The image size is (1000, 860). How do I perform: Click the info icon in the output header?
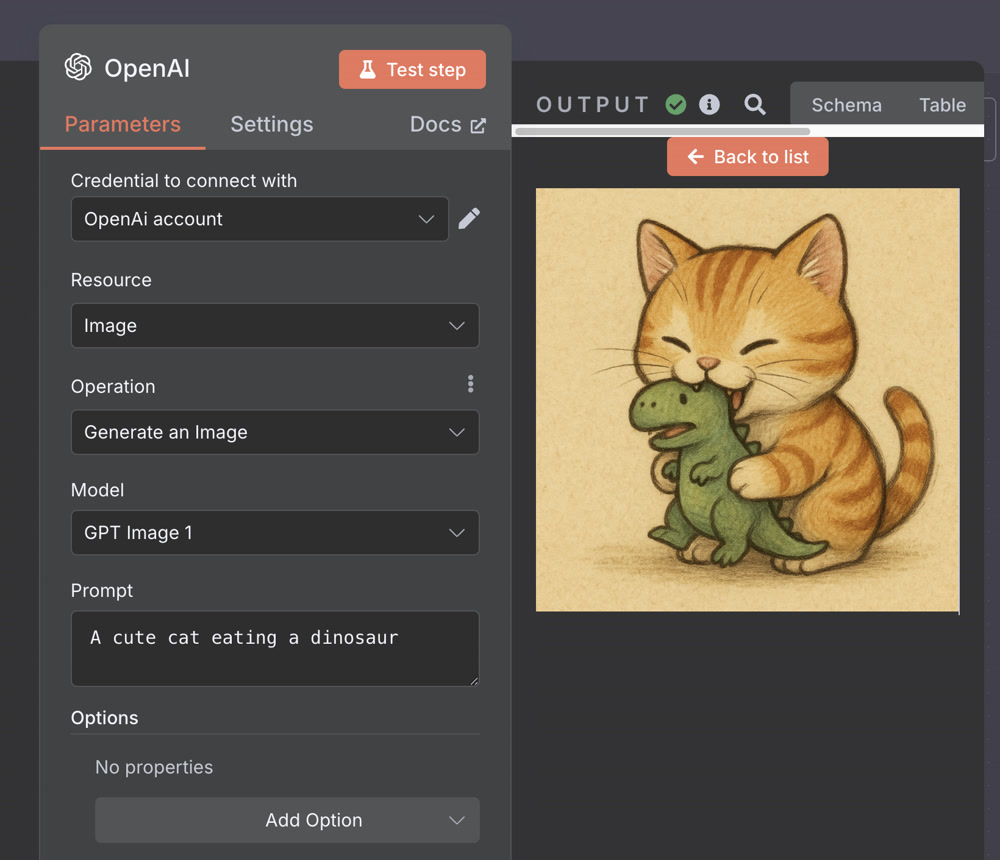[x=710, y=103]
